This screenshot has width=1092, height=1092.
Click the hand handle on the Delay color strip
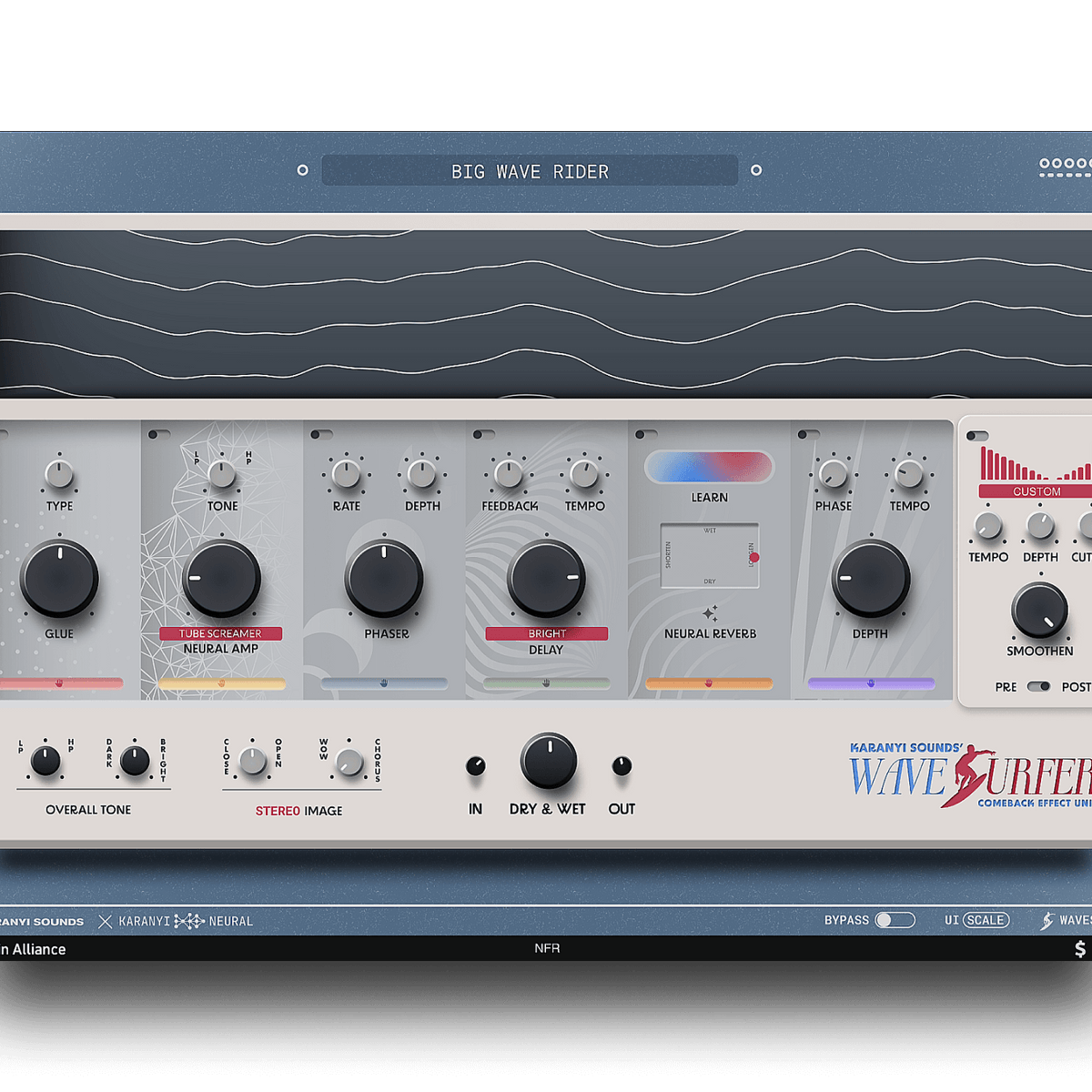coord(546,682)
